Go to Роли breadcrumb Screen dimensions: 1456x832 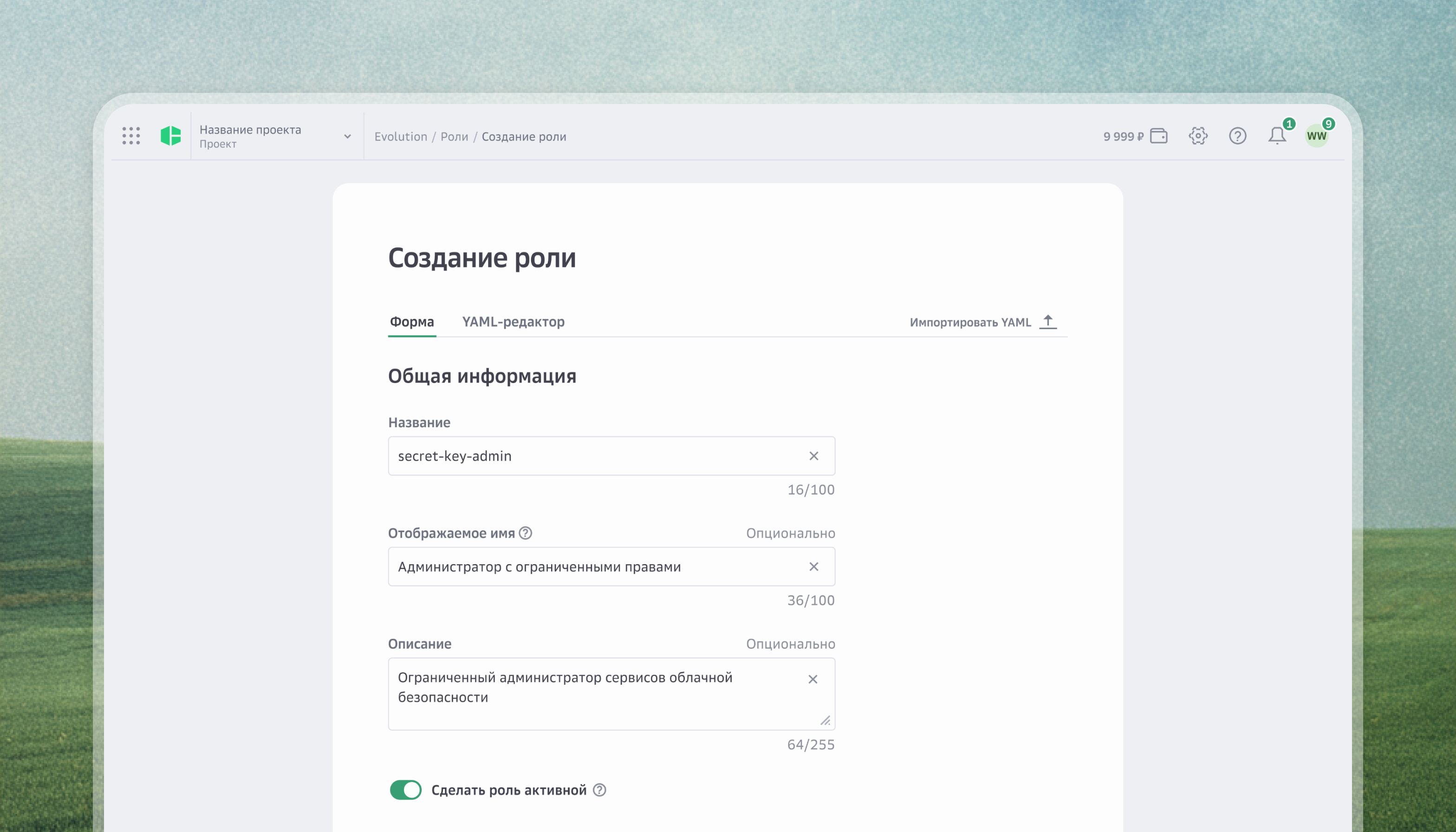454,136
